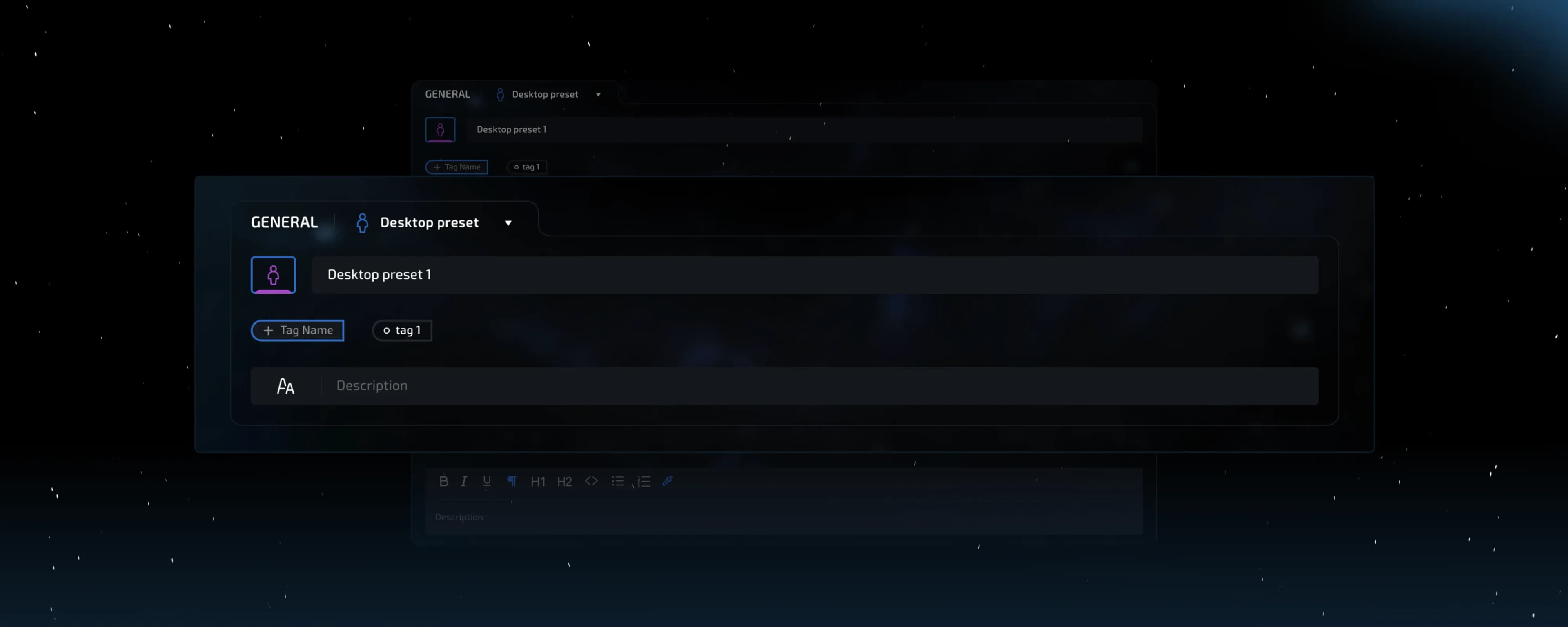1568x627 pixels.
Task: Start a numbered list
Action: (644, 481)
